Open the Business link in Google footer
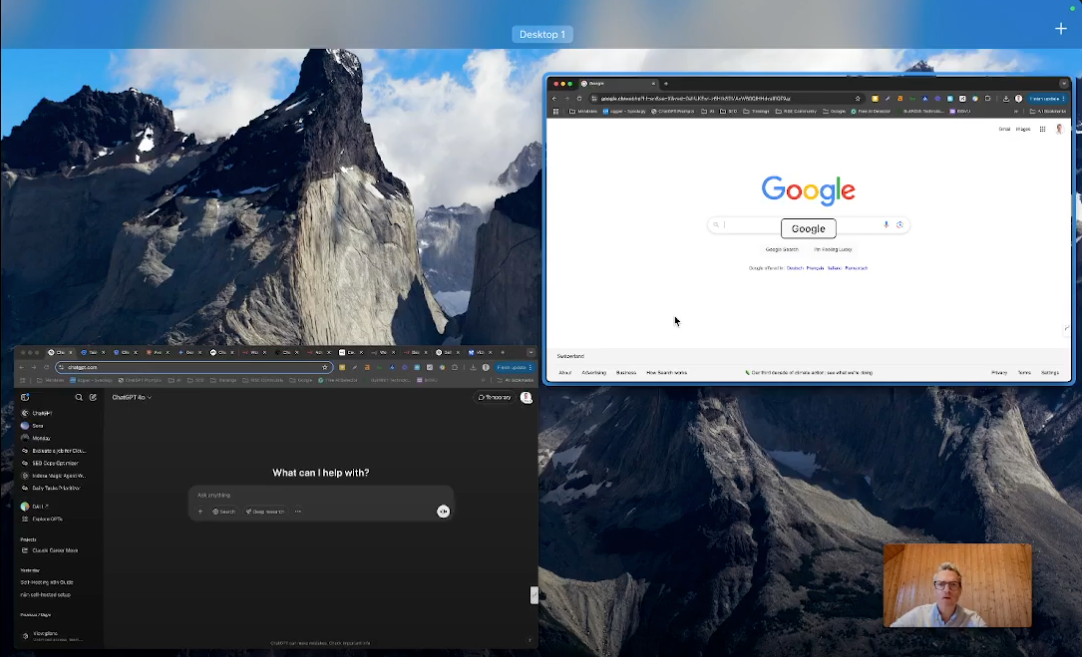The image size is (1082, 657). coord(626,373)
